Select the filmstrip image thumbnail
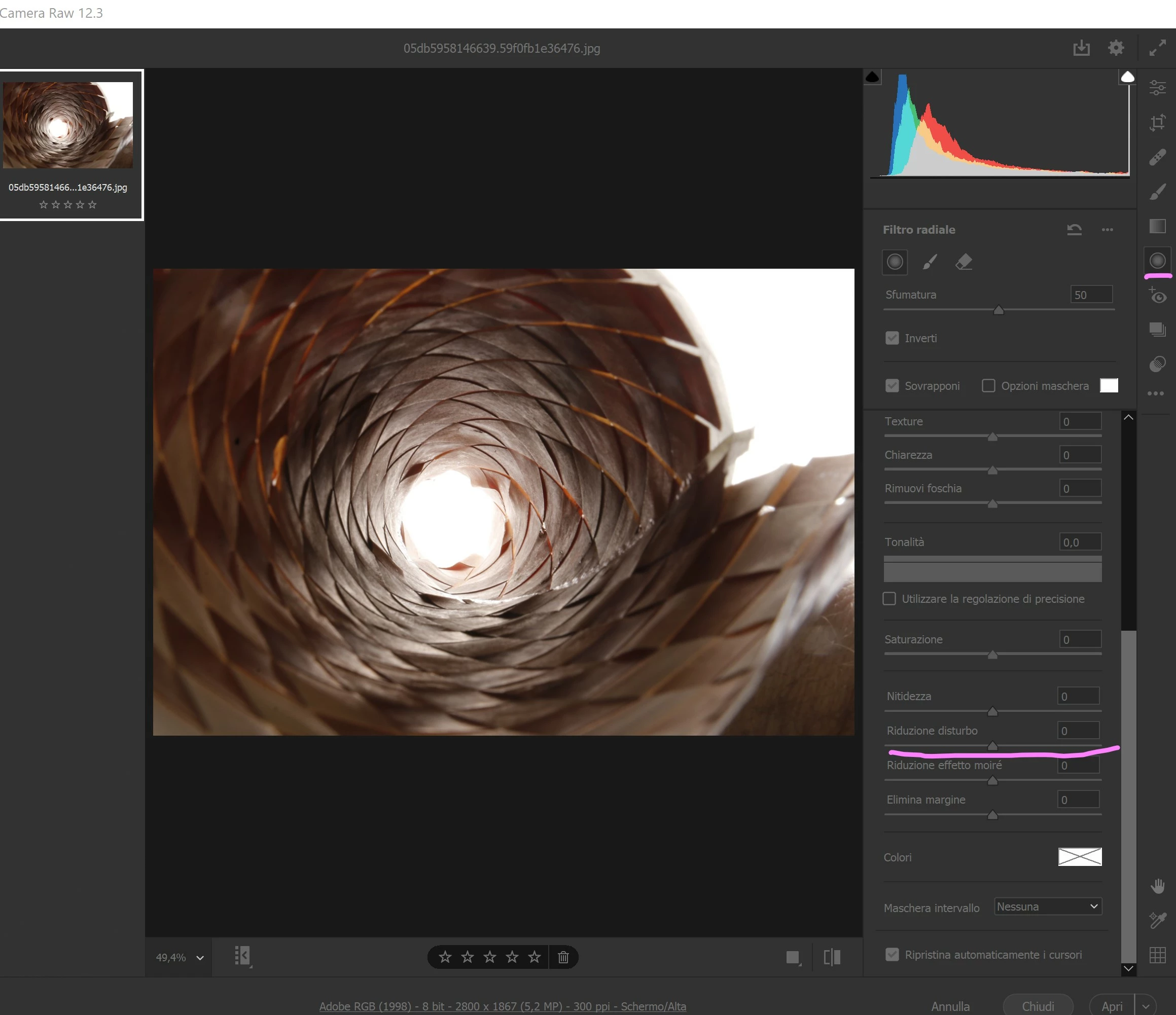The width and height of the screenshot is (1176, 1015). tap(68, 125)
